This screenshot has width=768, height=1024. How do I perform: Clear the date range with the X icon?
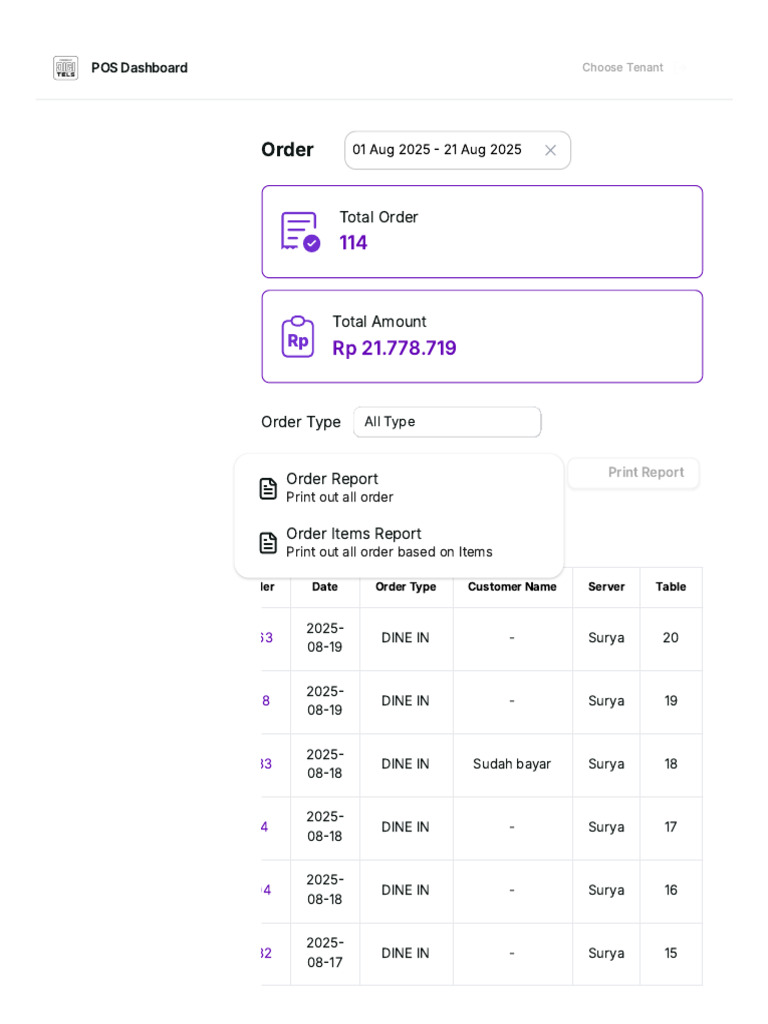tap(550, 150)
